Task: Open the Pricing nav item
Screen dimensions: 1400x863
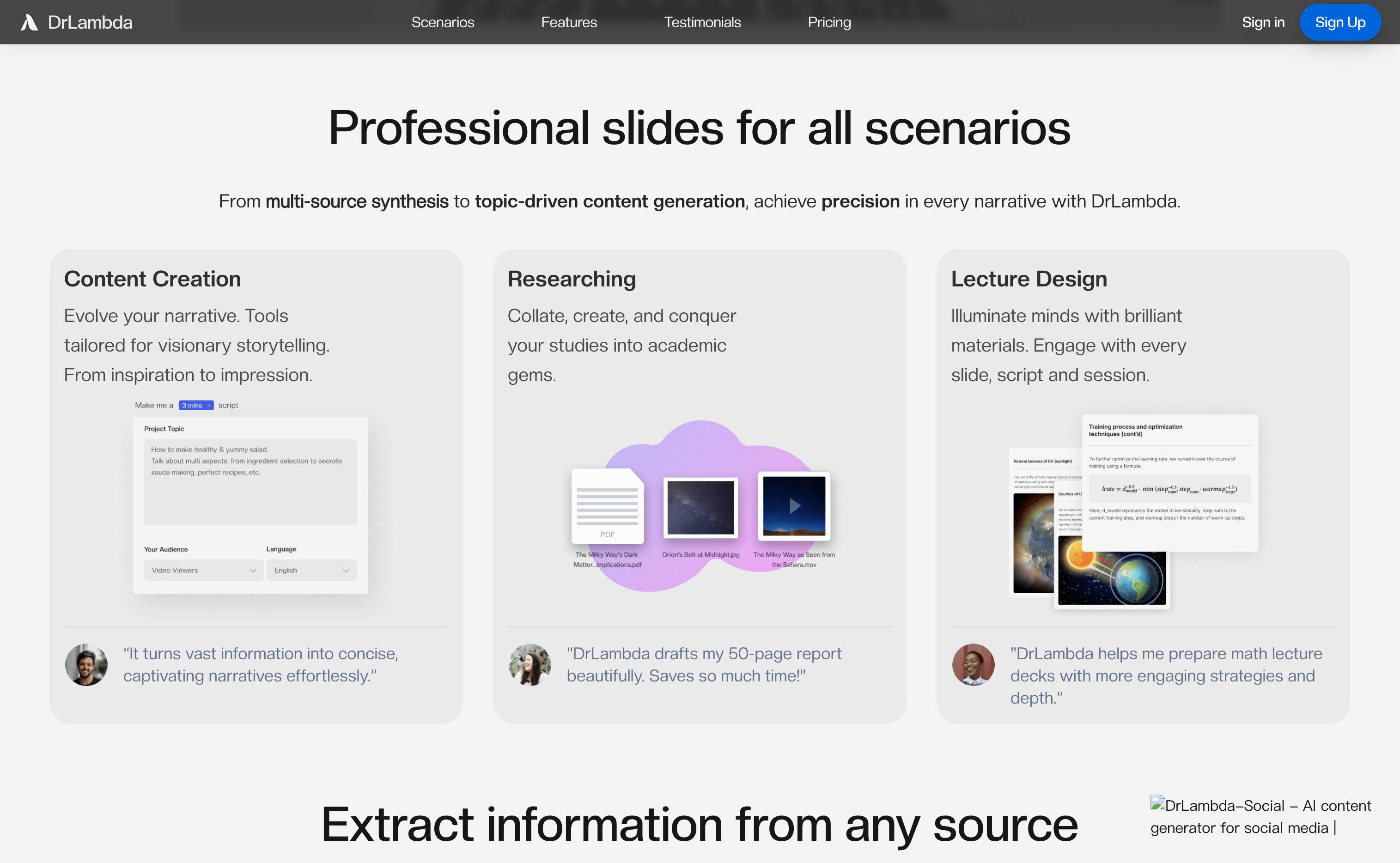Action: 829,22
